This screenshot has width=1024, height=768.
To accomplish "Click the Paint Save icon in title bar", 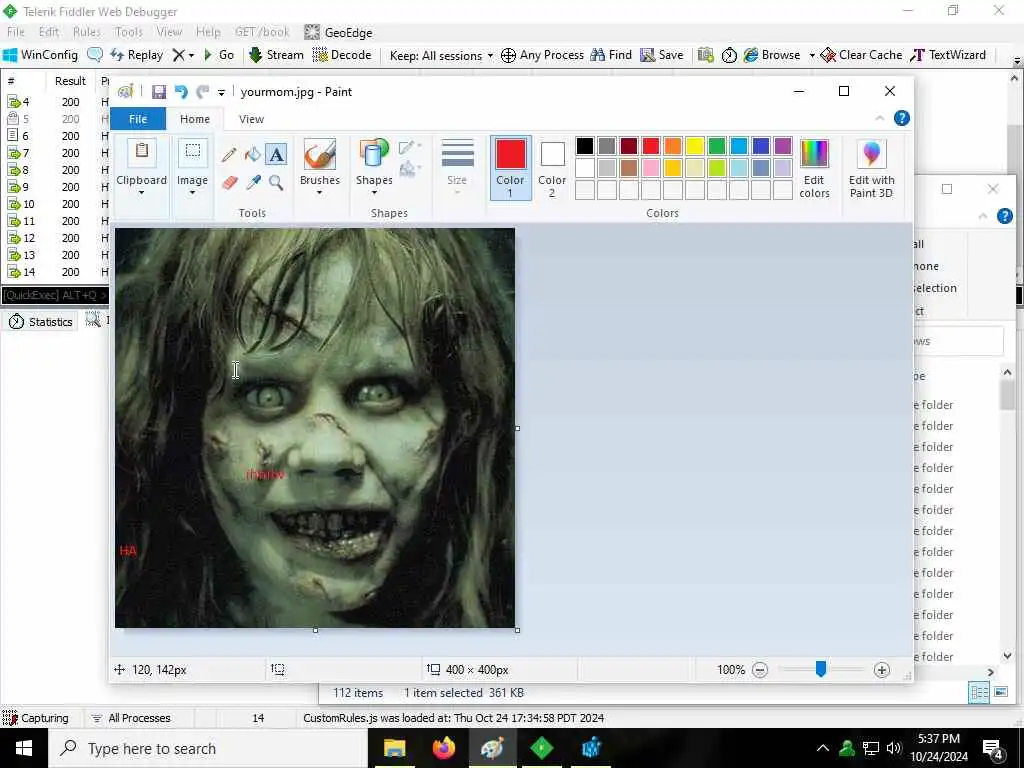I will (159, 92).
